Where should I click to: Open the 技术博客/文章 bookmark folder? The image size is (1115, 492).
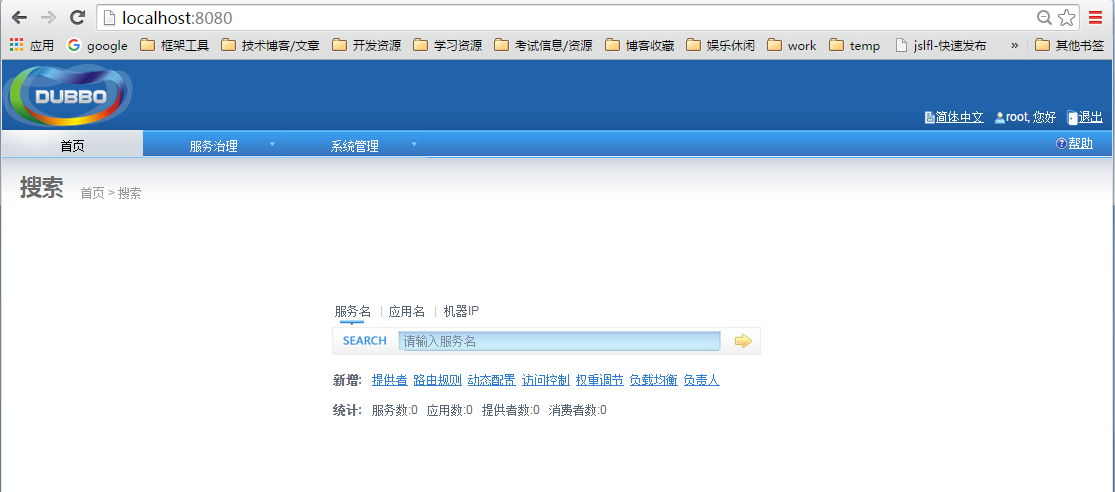point(270,46)
